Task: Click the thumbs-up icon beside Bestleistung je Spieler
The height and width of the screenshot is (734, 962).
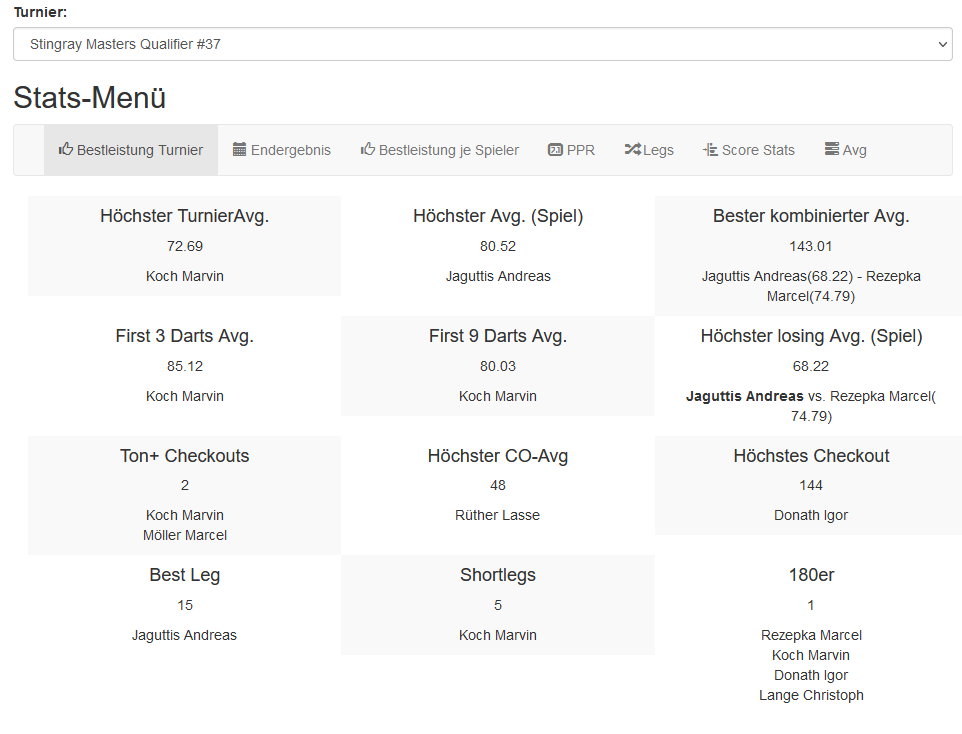Action: point(368,150)
